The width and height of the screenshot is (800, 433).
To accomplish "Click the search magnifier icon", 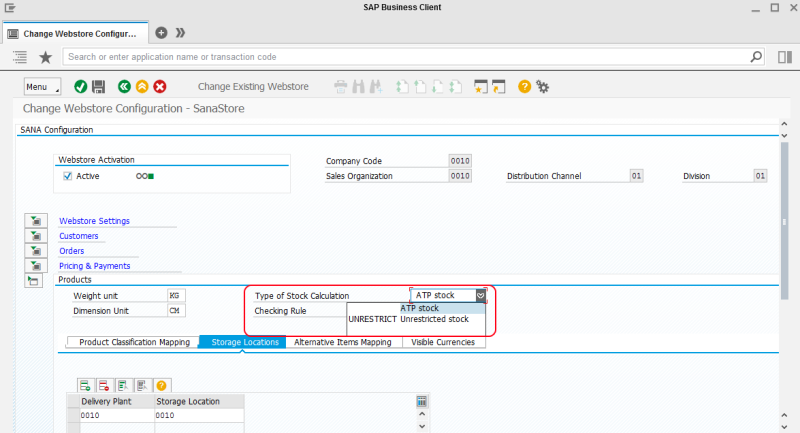I will (x=756, y=57).
